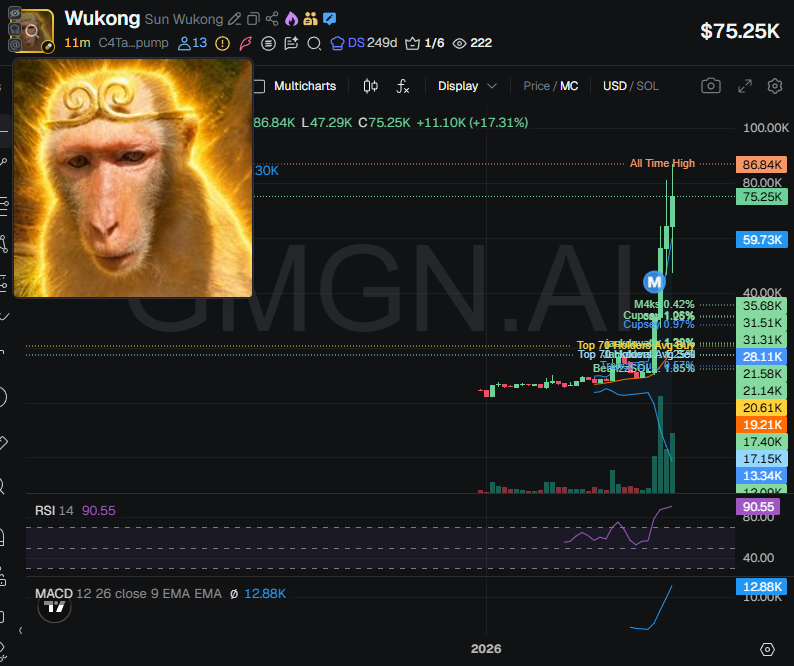Click the circled list lines icon
Viewport: 794px width, 666px height.
click(x=268, y=44)
